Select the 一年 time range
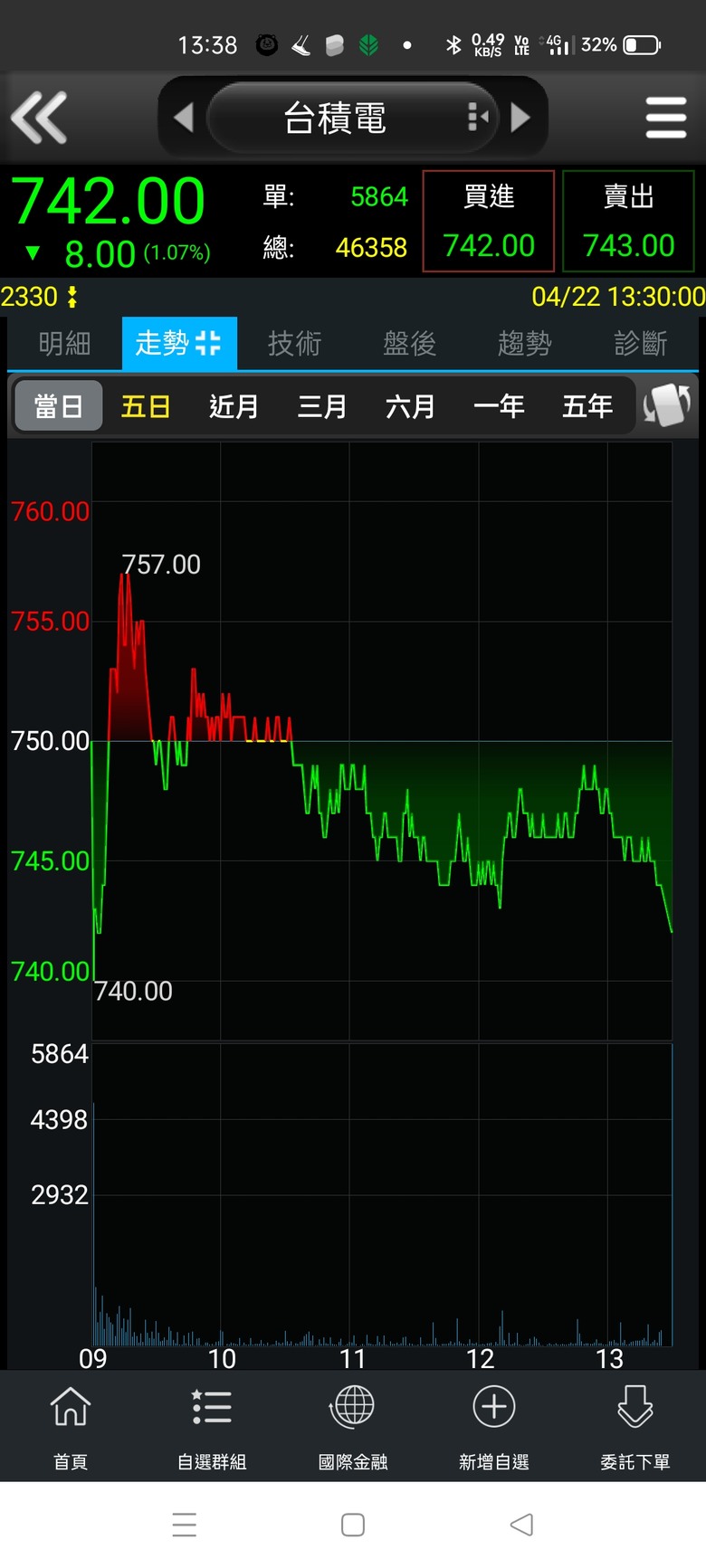Viewport: 706px width, 1568px height. (499, 406)
